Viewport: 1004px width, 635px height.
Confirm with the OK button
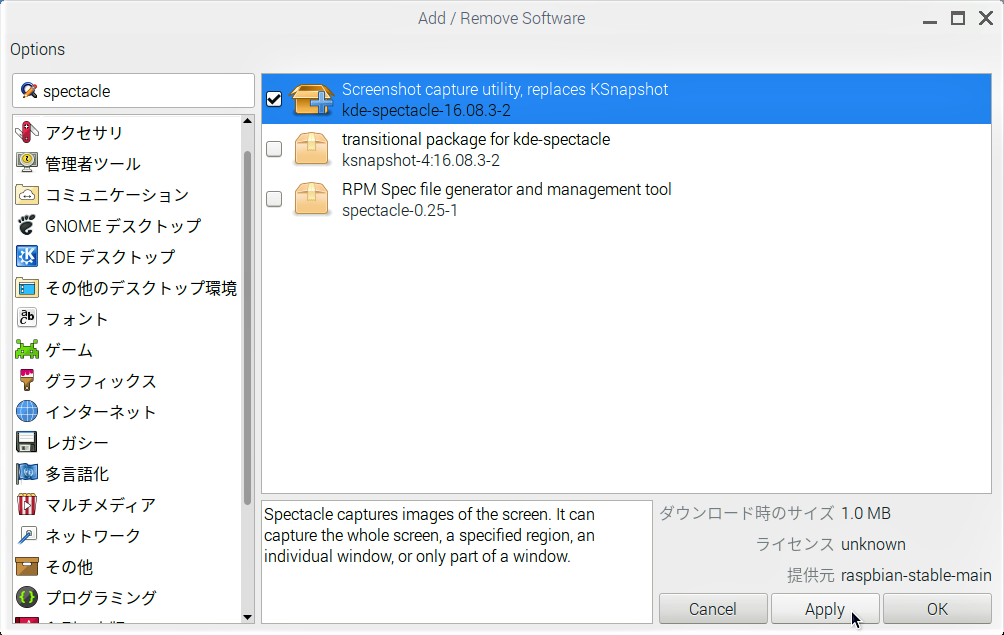(x=937, y=609)
